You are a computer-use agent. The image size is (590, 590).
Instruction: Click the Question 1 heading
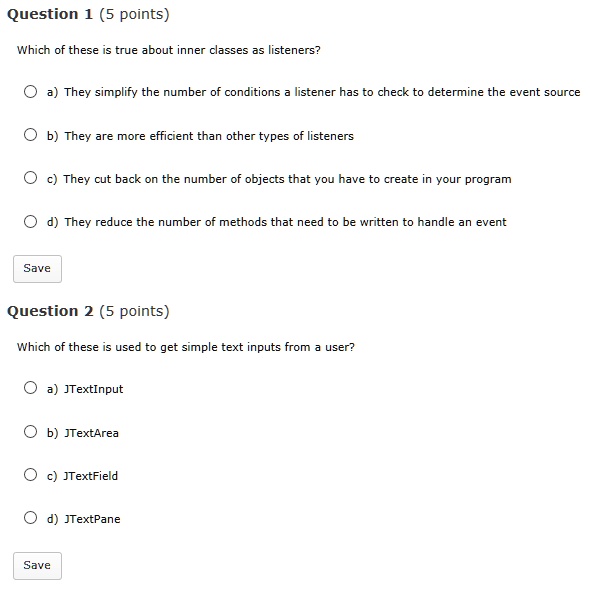(x=88, y=14)
